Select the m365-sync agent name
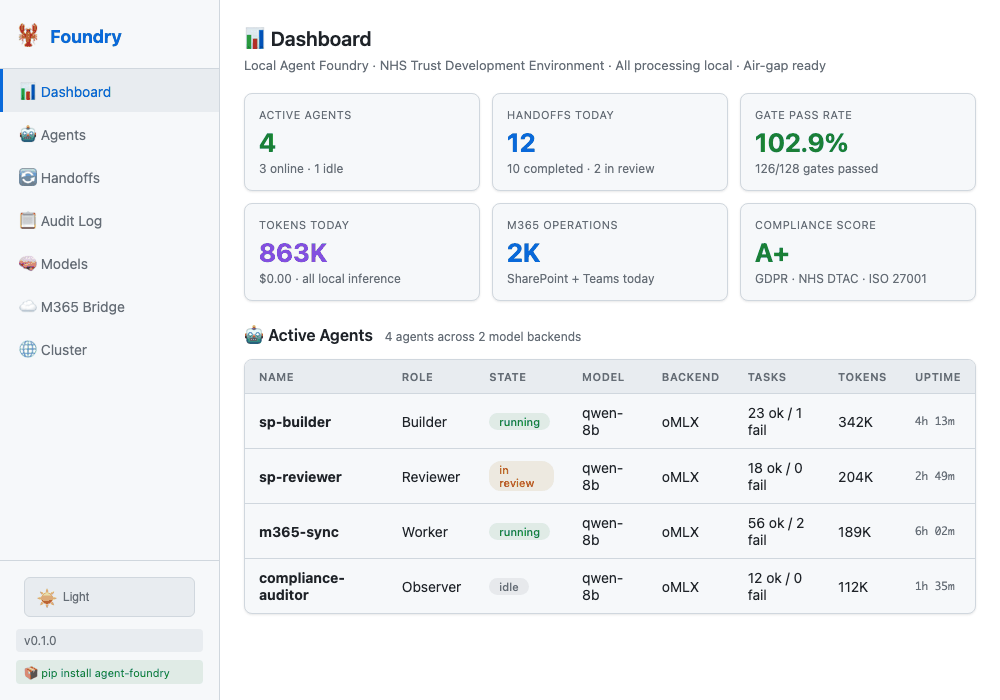This screenshot has width=1000, height=700. tap(298, 532)
